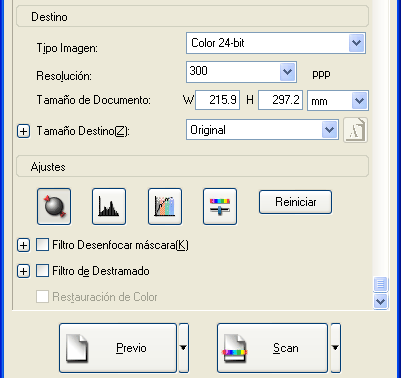Click the scrollbar down arrow
This screenshot has width=401, height=378.
click(x=381, y=302)
